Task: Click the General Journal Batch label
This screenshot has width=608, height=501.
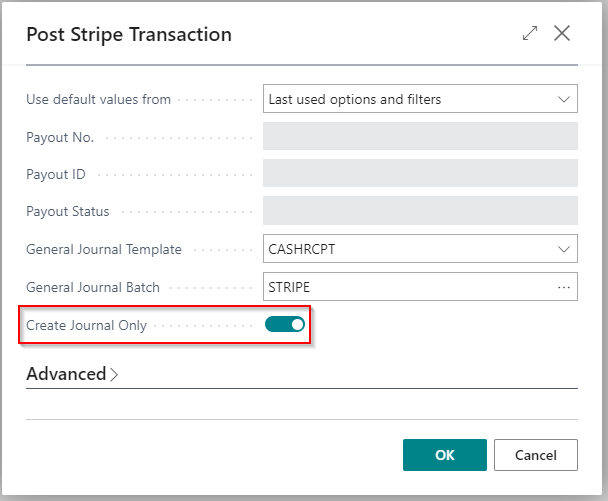Action: pyautogui.click(x=93, y=287)
